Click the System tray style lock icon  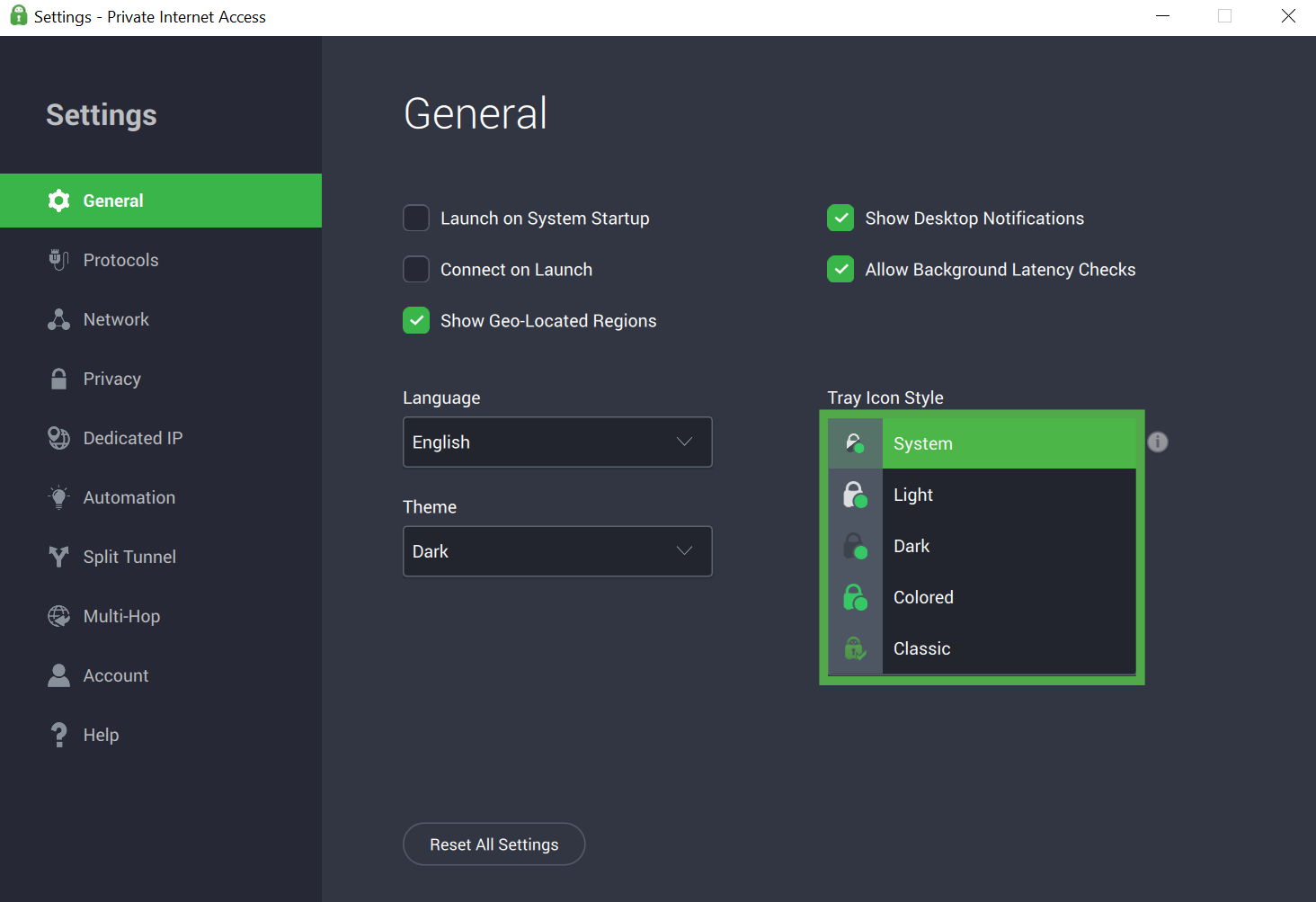(x=855, y=443)
